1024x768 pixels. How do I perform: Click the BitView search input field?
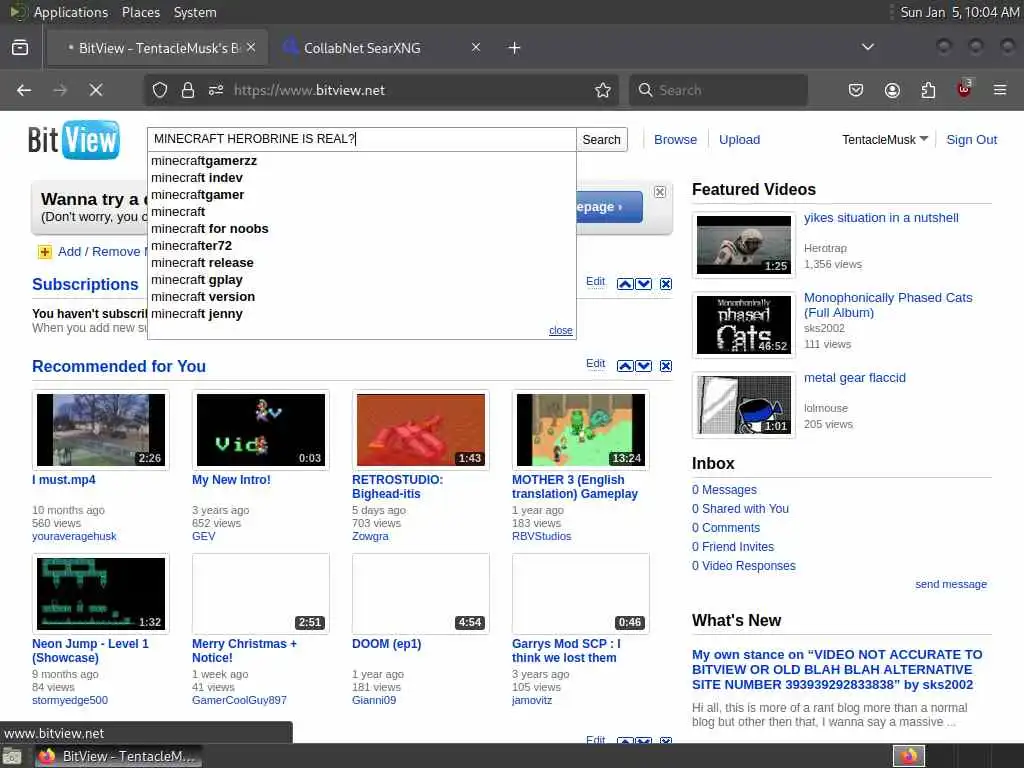click(362, 139)
